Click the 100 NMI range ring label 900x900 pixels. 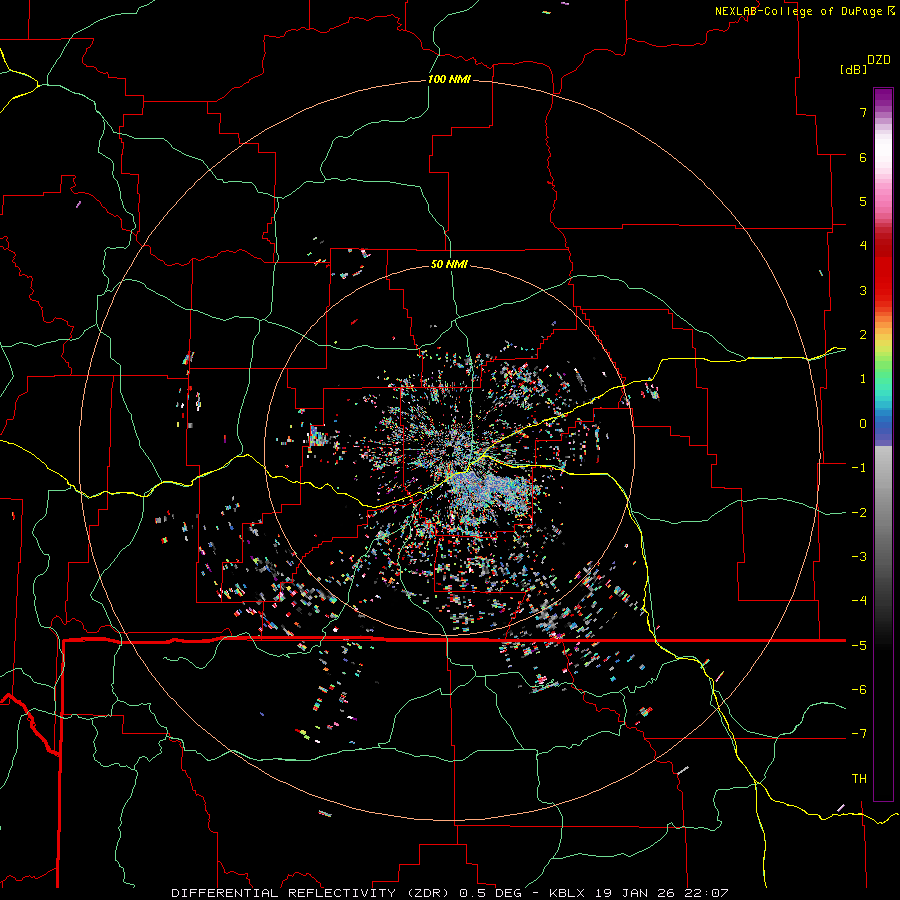(x=449, y=79)
